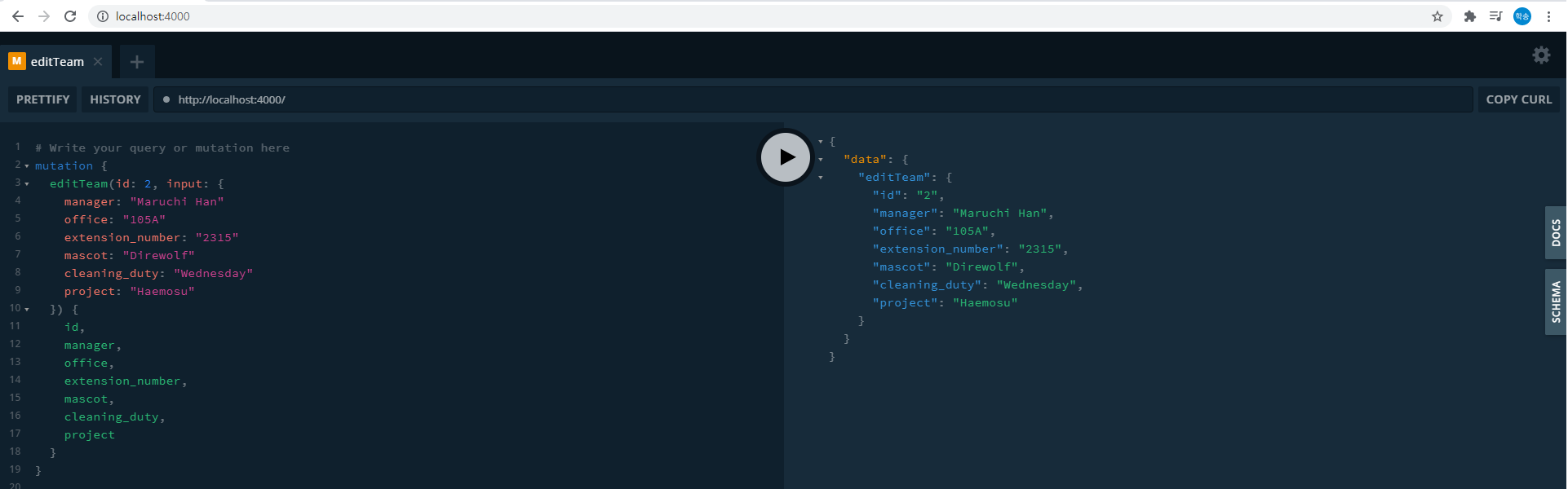Open the browser three-dot menu
Image resolution: width=1568 pixels, height=489 pixels.
click(x=1548, y=16)
